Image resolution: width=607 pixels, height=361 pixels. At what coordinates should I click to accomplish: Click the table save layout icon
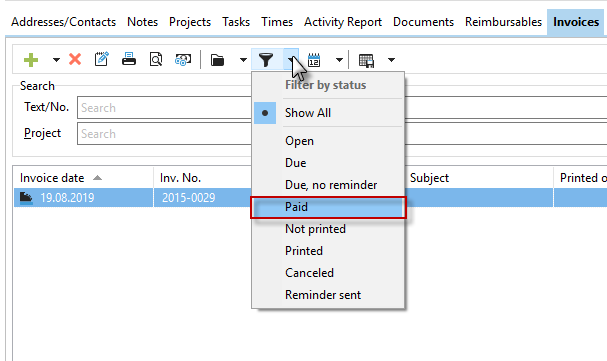366,60
